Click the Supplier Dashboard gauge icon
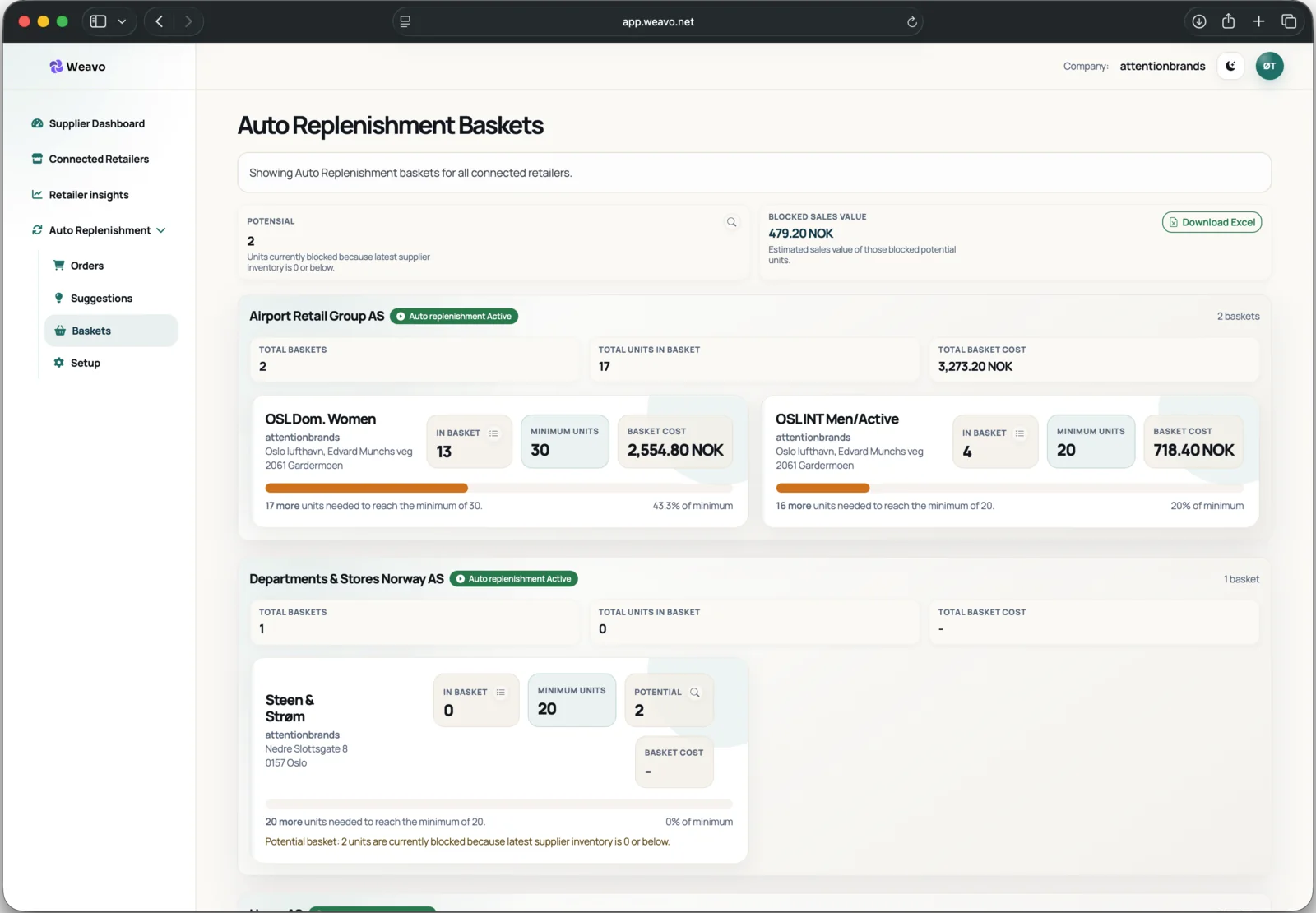 (x=37, y=123)
